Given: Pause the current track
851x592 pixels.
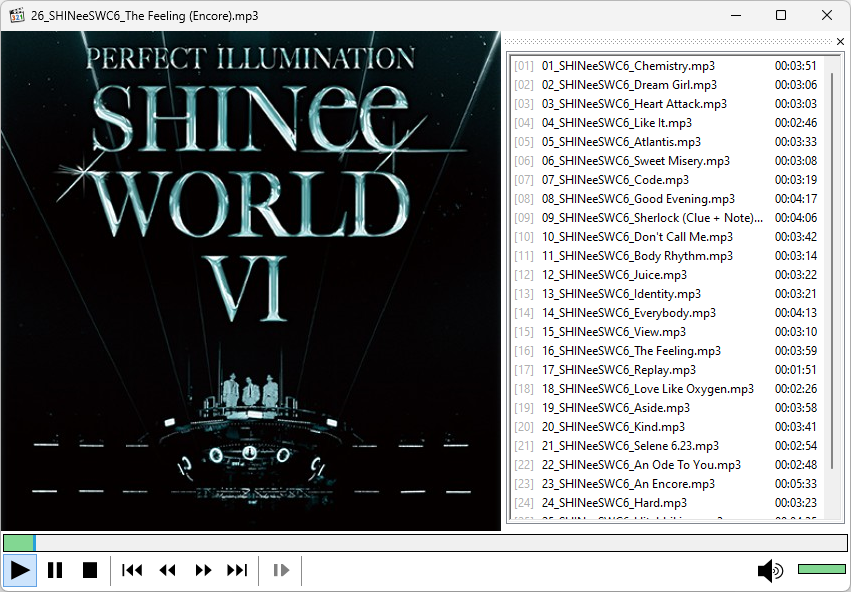Looking at the screenshot, I should click(55, 570).
